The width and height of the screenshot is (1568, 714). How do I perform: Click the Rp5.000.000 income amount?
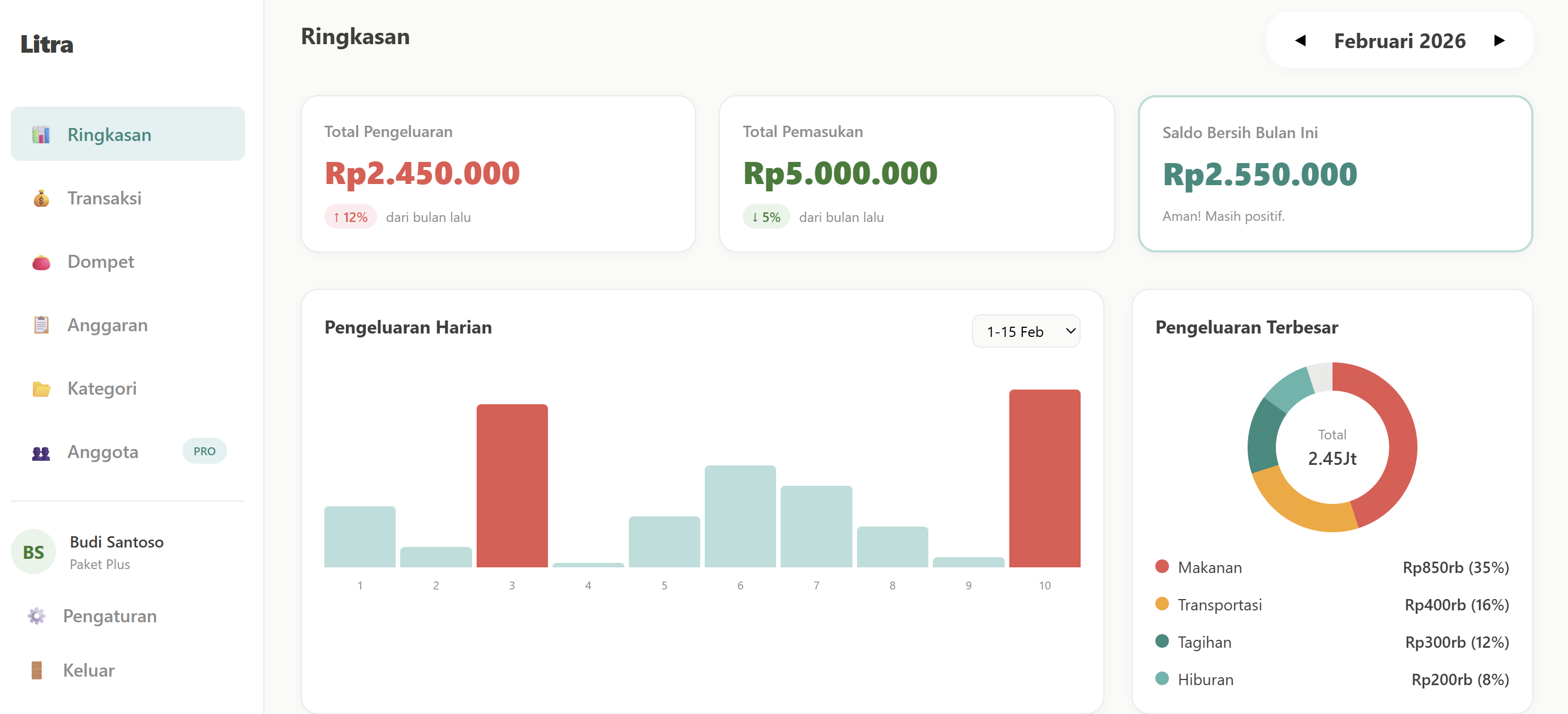[x=840, y=173]
